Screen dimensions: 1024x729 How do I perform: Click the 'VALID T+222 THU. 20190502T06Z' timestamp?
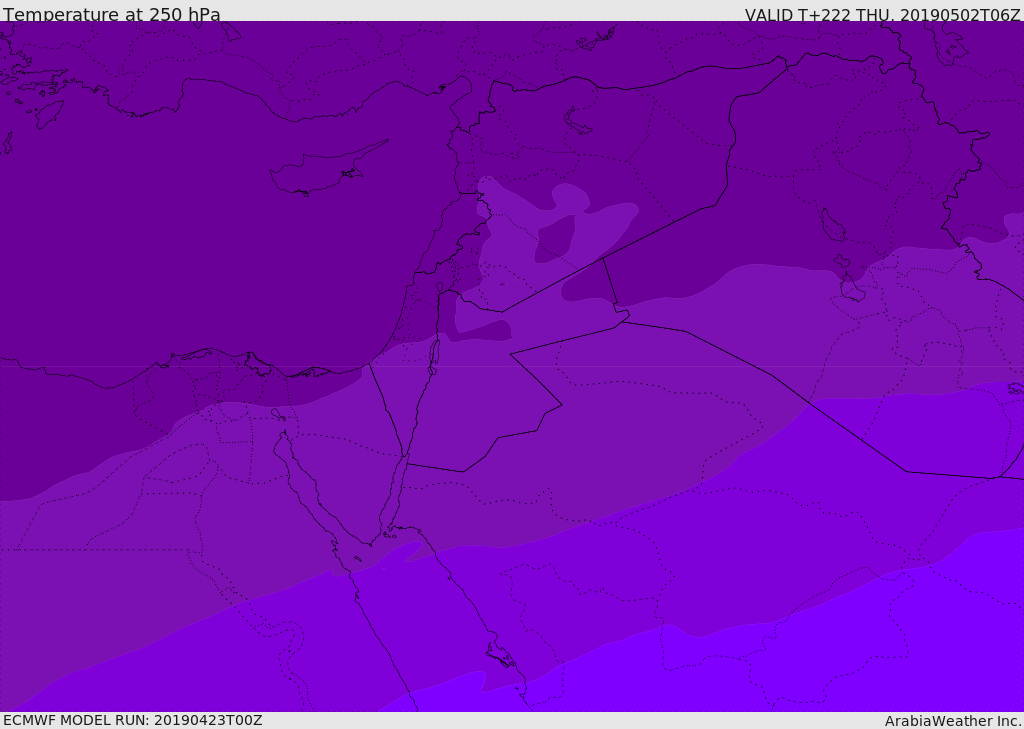tap(882, 15)
